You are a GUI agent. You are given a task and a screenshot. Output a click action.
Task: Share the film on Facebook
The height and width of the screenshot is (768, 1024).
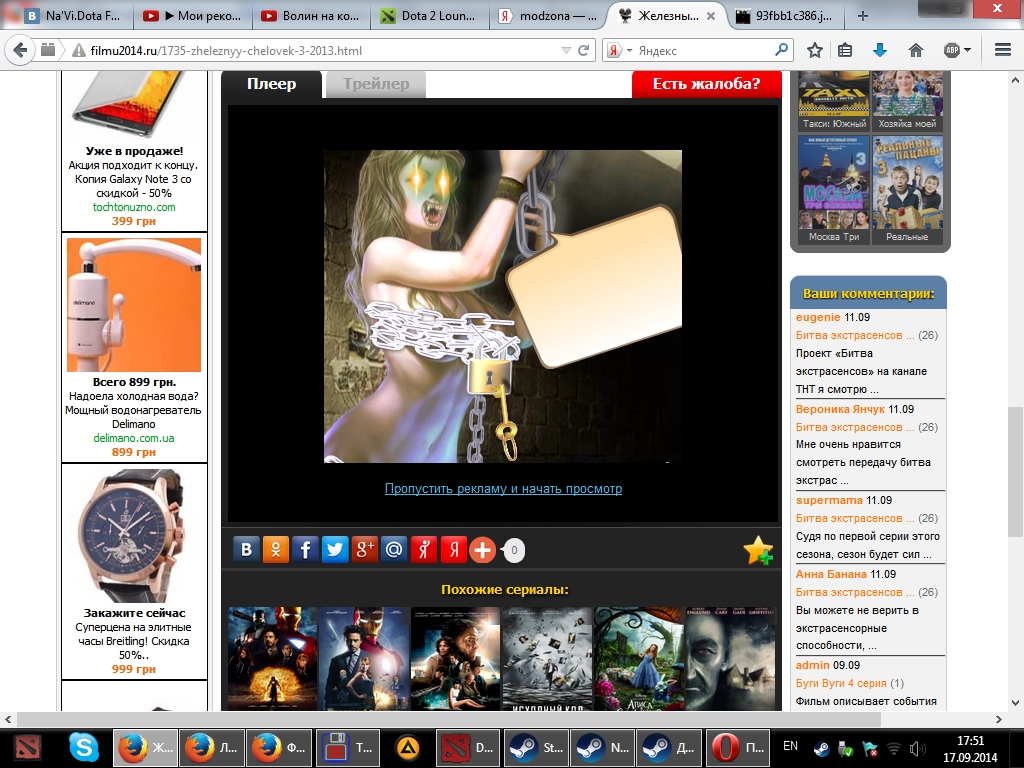(x=305, y=550)
